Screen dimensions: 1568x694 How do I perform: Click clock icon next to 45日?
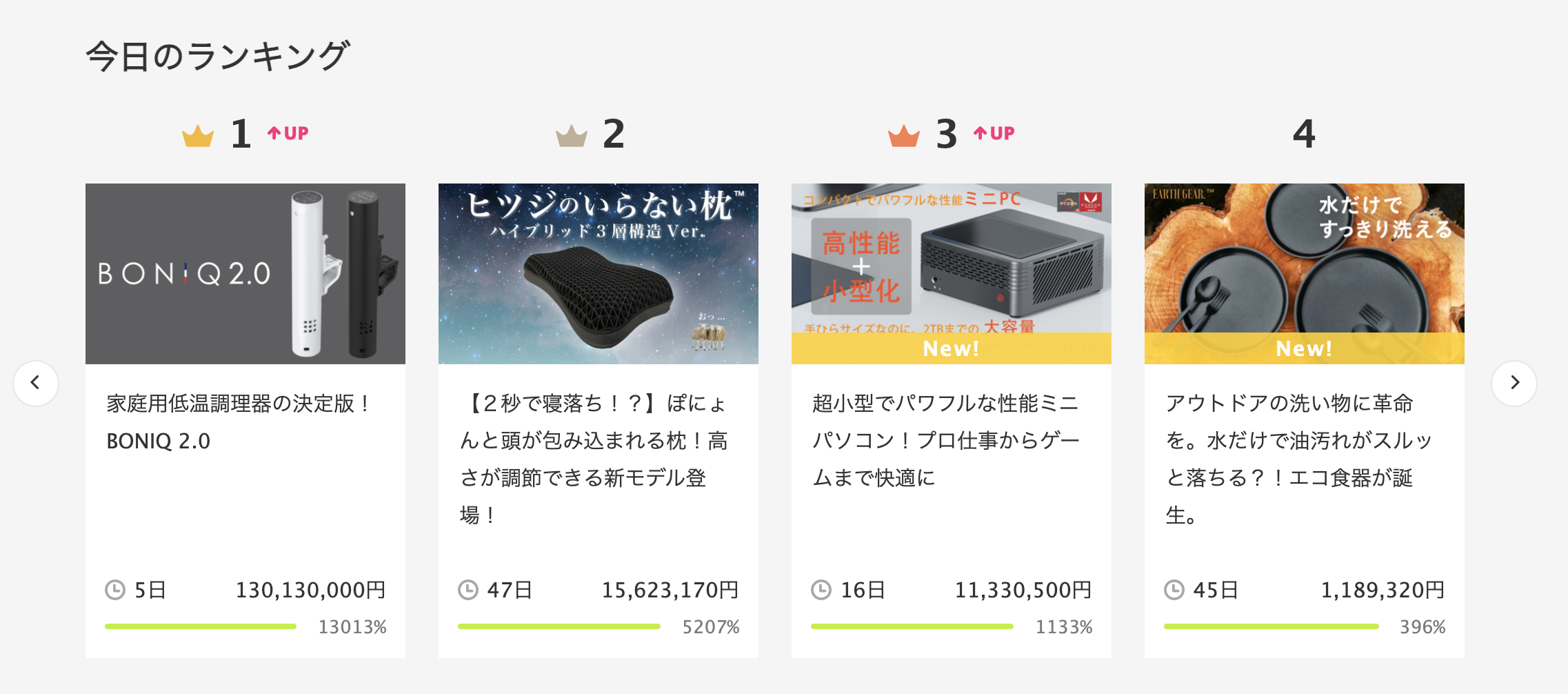point(1174,590)
